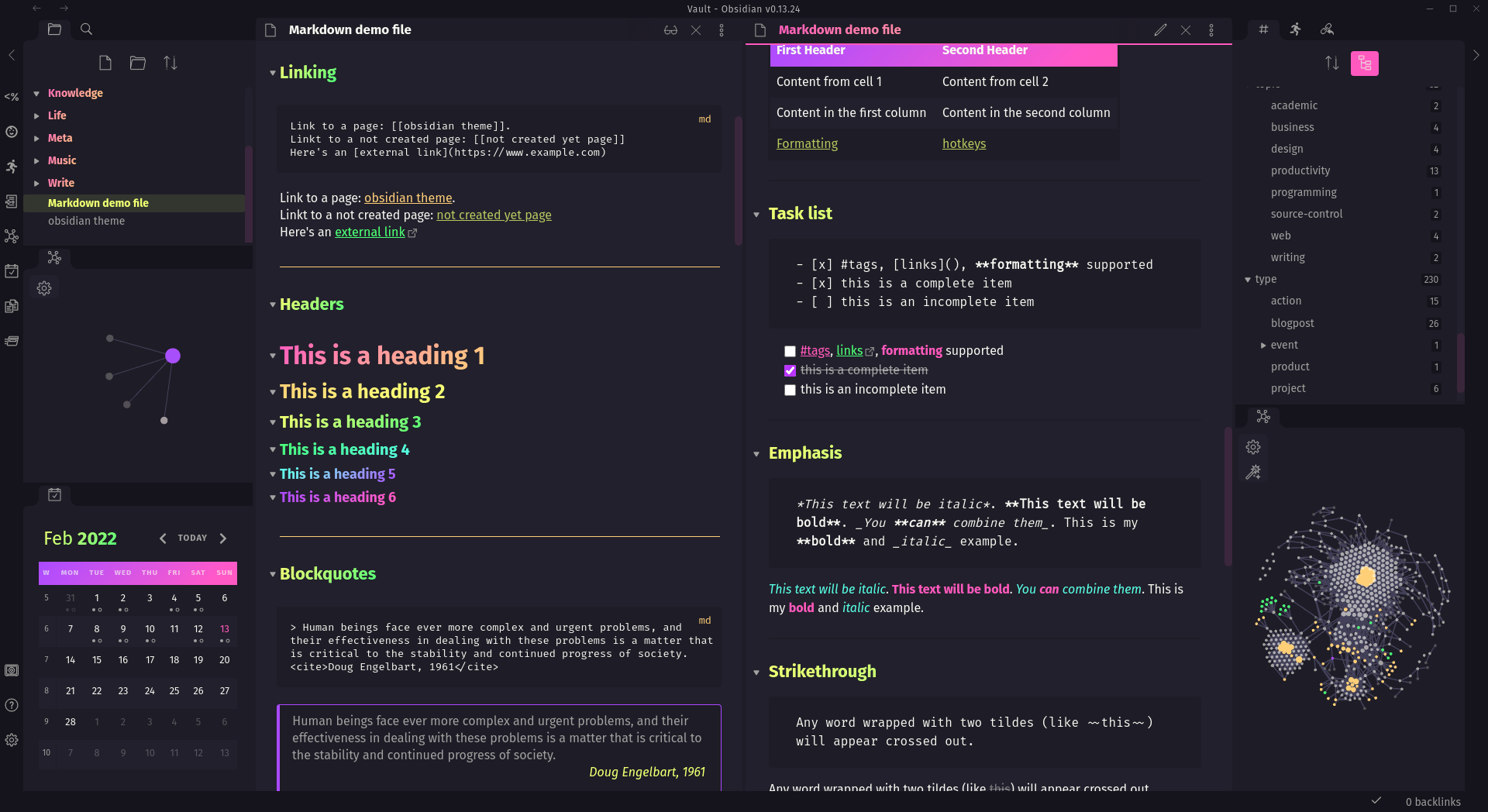Follow the 'hotkeys' table link
Screen dimensions: 1488x812
coord(964,144)
